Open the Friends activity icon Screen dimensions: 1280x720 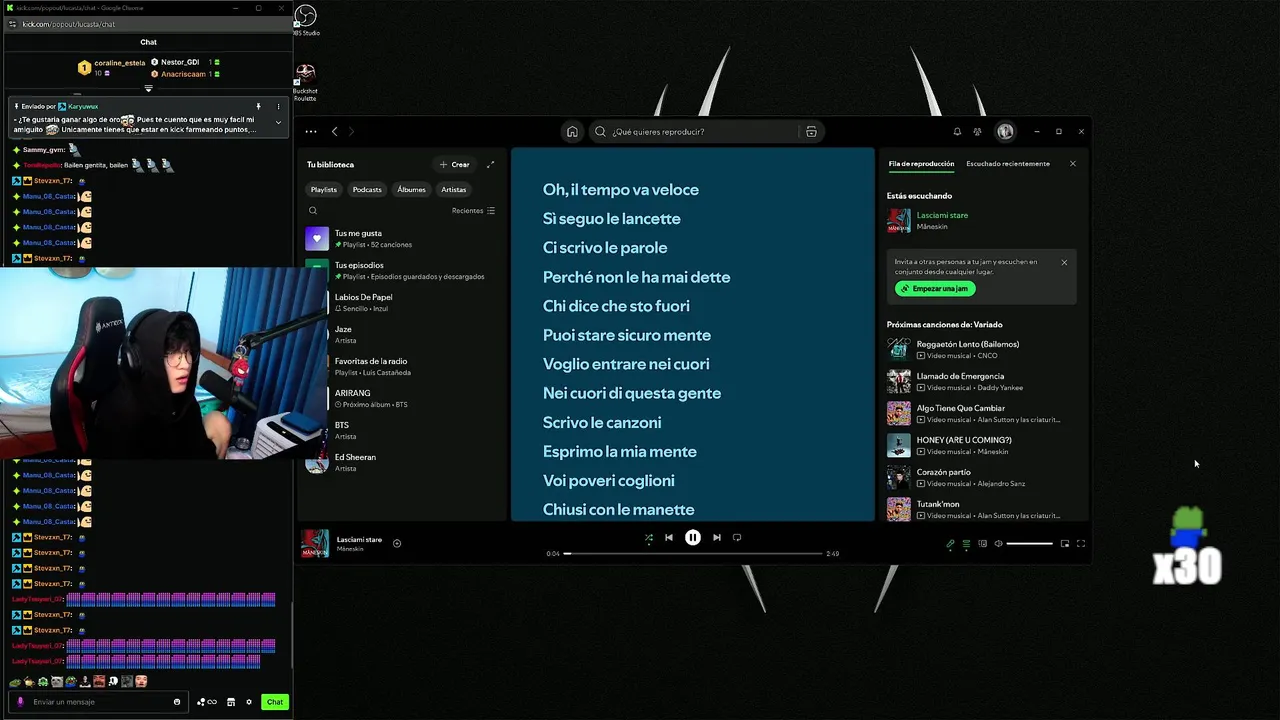[x=977, y=131]
